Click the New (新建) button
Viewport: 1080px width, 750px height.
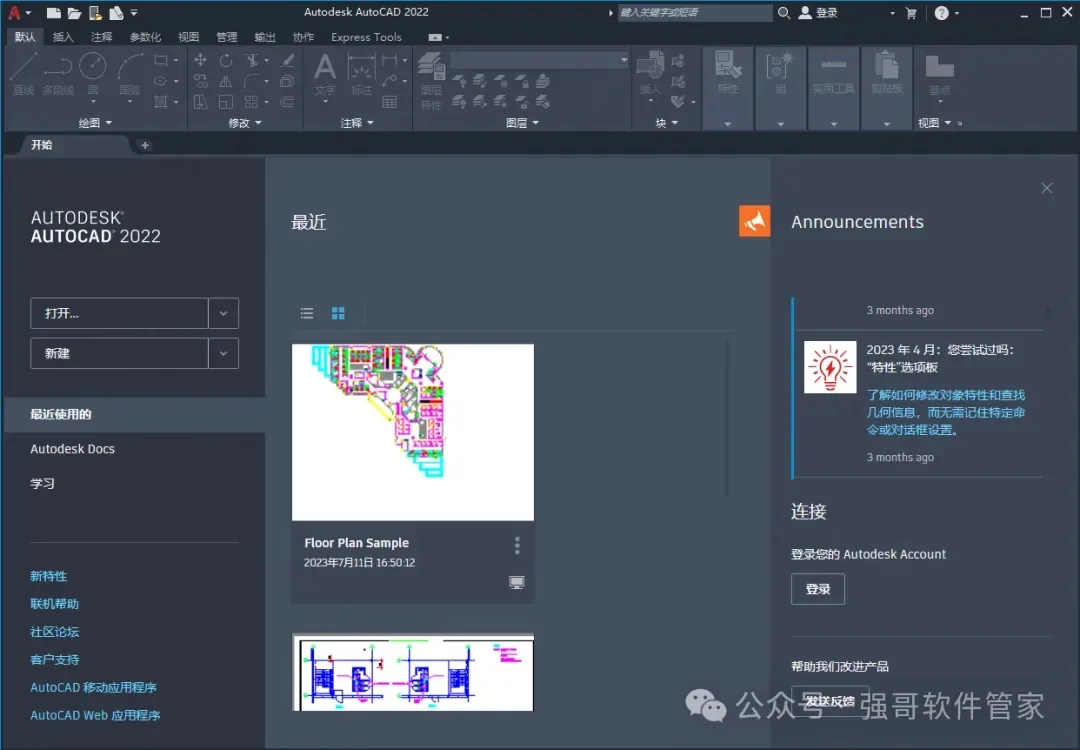(x=119, y=353)
